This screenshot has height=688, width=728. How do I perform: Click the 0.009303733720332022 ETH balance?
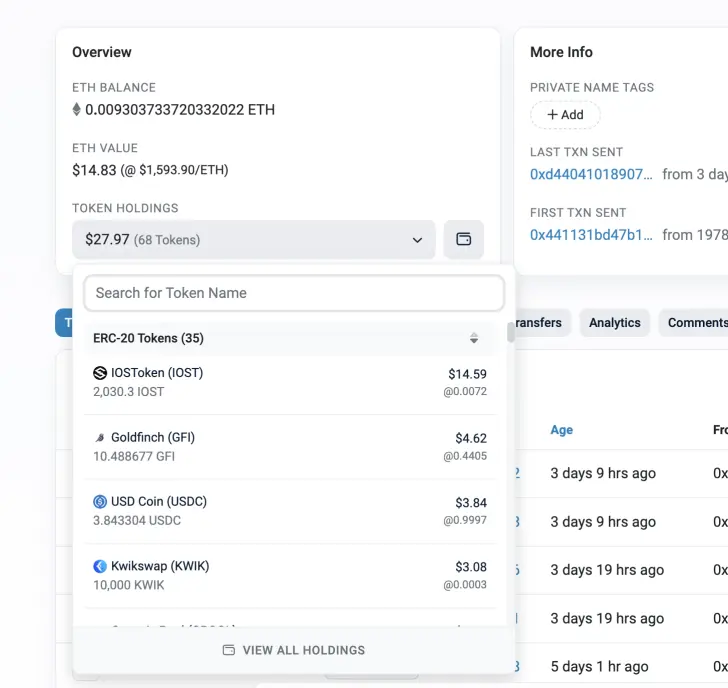[180, 110]
